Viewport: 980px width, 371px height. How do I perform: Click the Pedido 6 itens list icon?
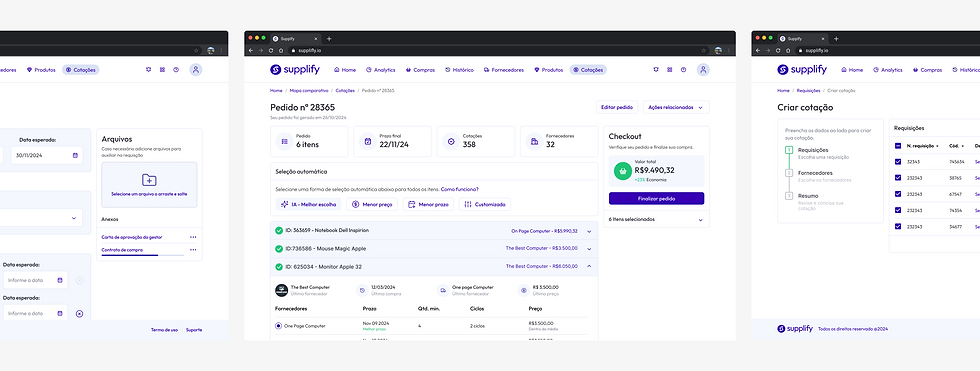[284, 142]
